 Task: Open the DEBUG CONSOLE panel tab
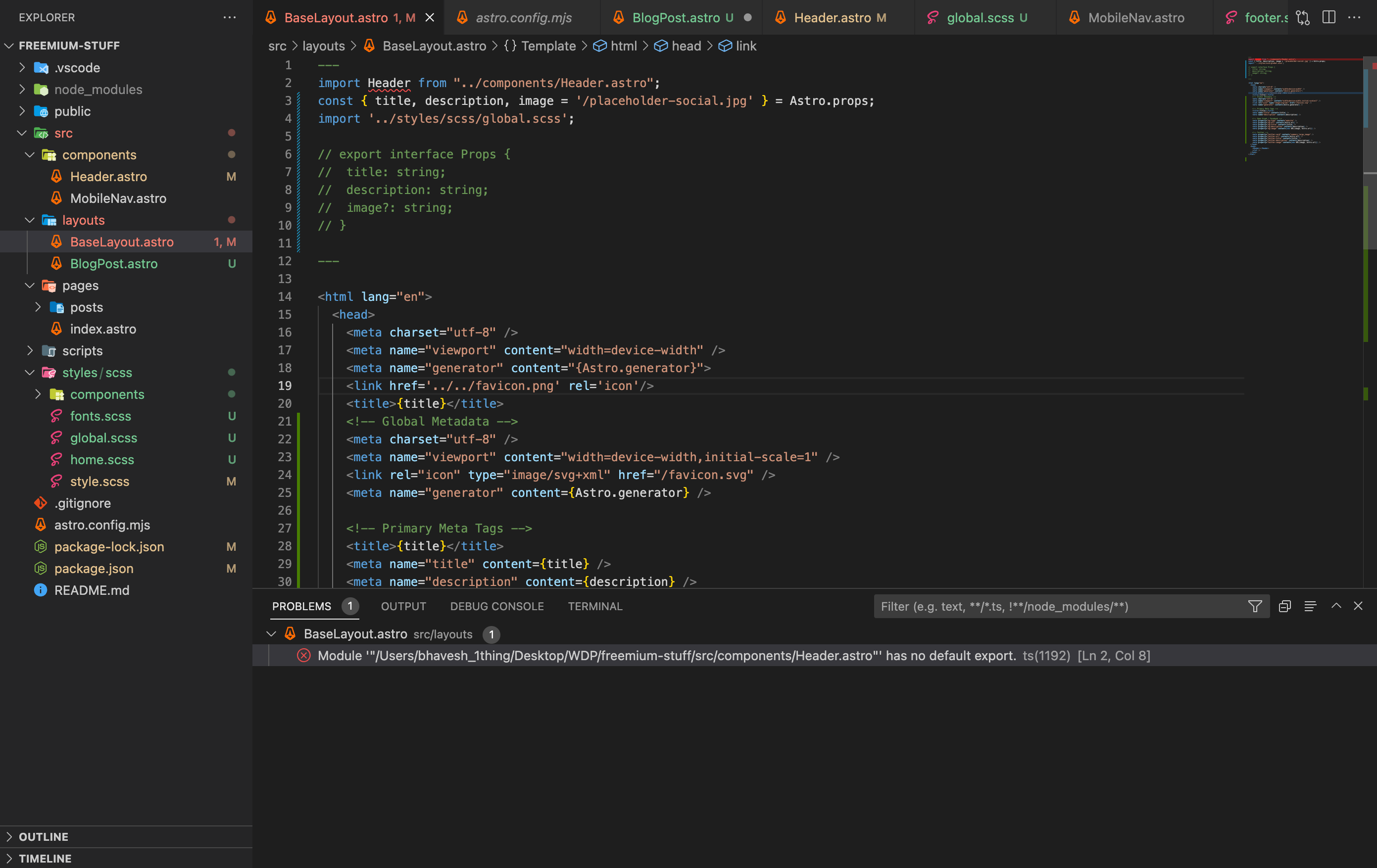(496, 606)
